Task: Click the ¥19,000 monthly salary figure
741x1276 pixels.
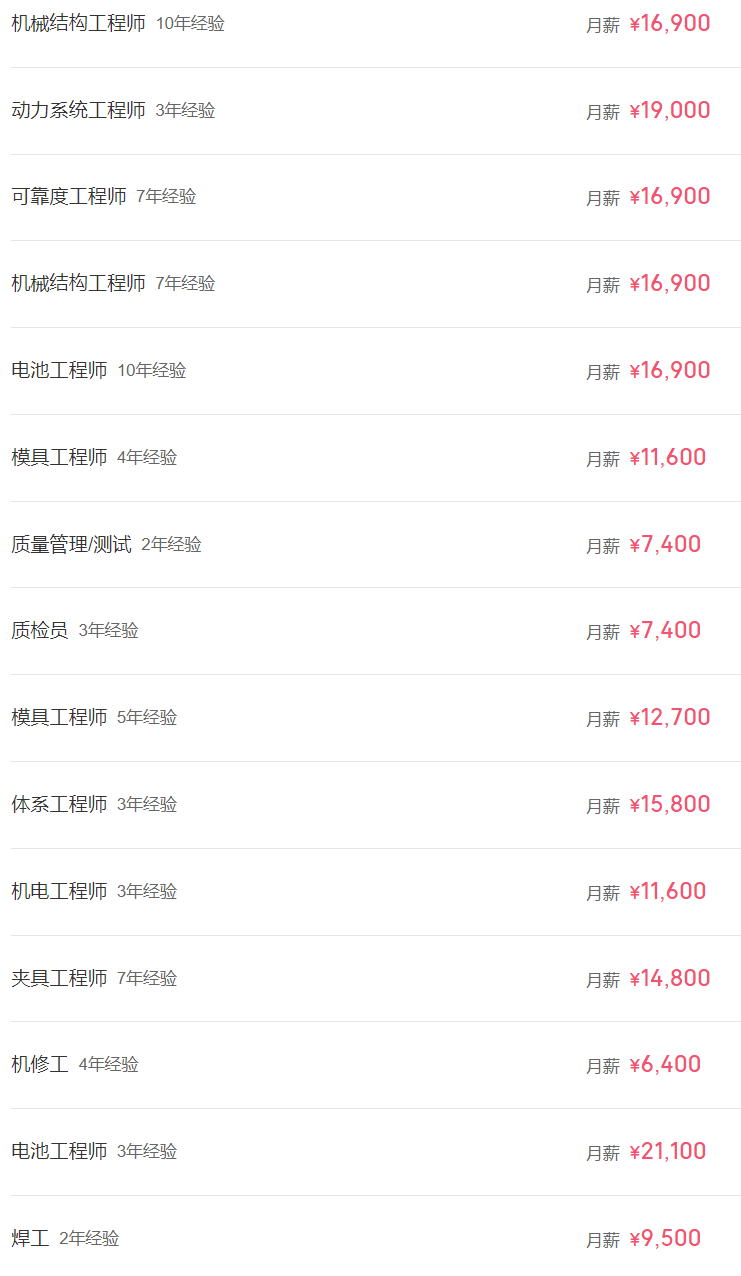Action: coord(670,111)
